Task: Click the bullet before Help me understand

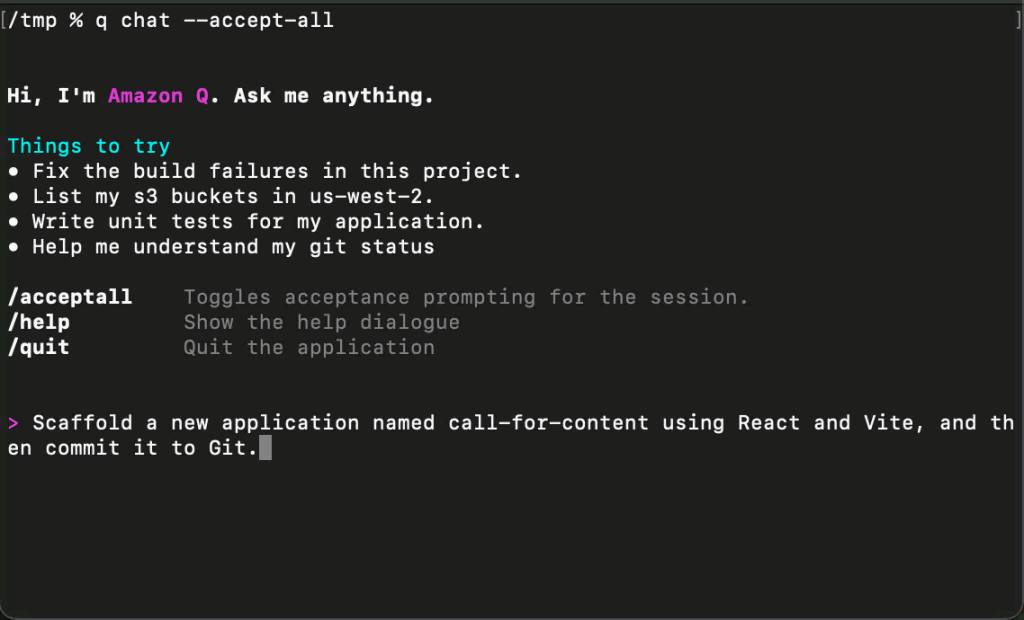Action: coord(13,247)
